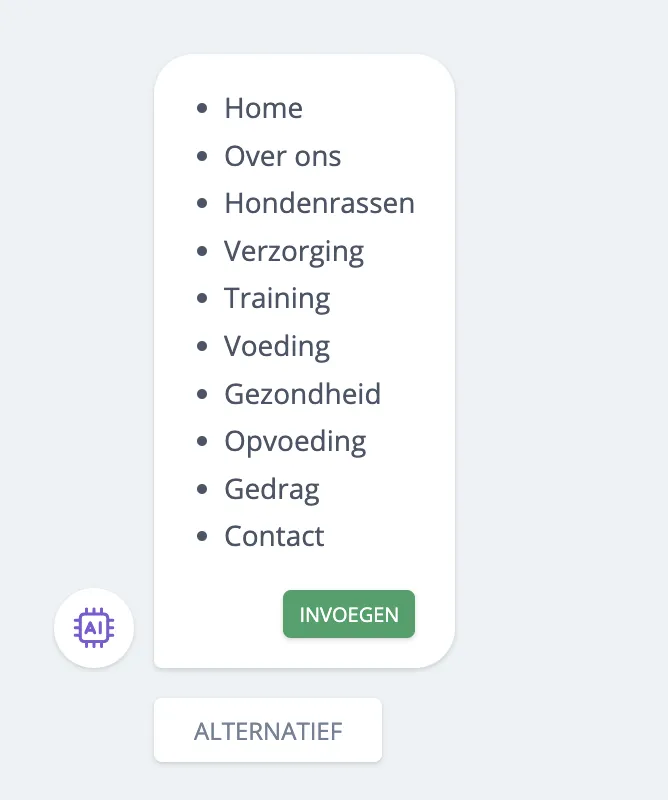Screen dimensions: 668x800
Task: Select Training from the navigation list
Action: point(277,299)
